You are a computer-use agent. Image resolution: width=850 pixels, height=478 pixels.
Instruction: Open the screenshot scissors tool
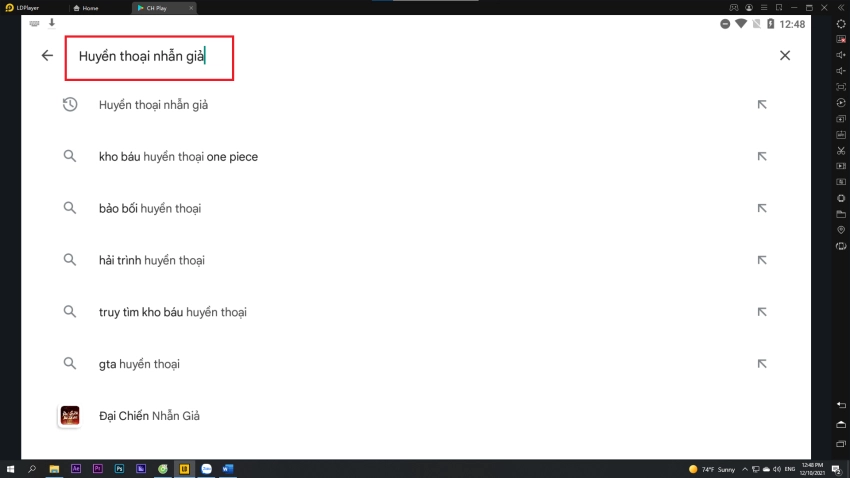pyautogui.click(x=841, y=151)
